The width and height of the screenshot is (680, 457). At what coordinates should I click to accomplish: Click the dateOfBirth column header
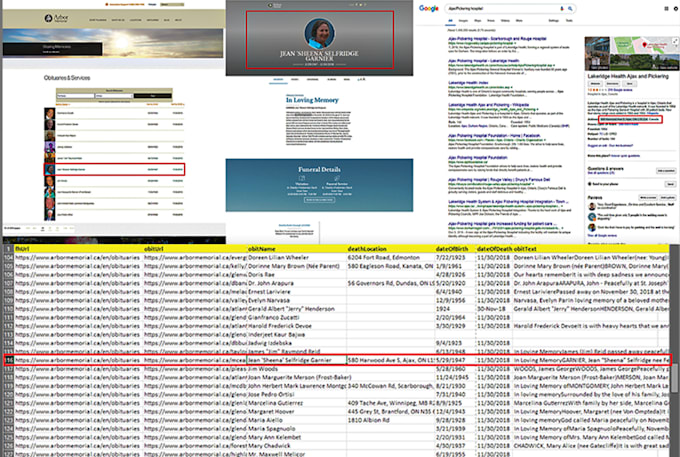tap(455, 249)
